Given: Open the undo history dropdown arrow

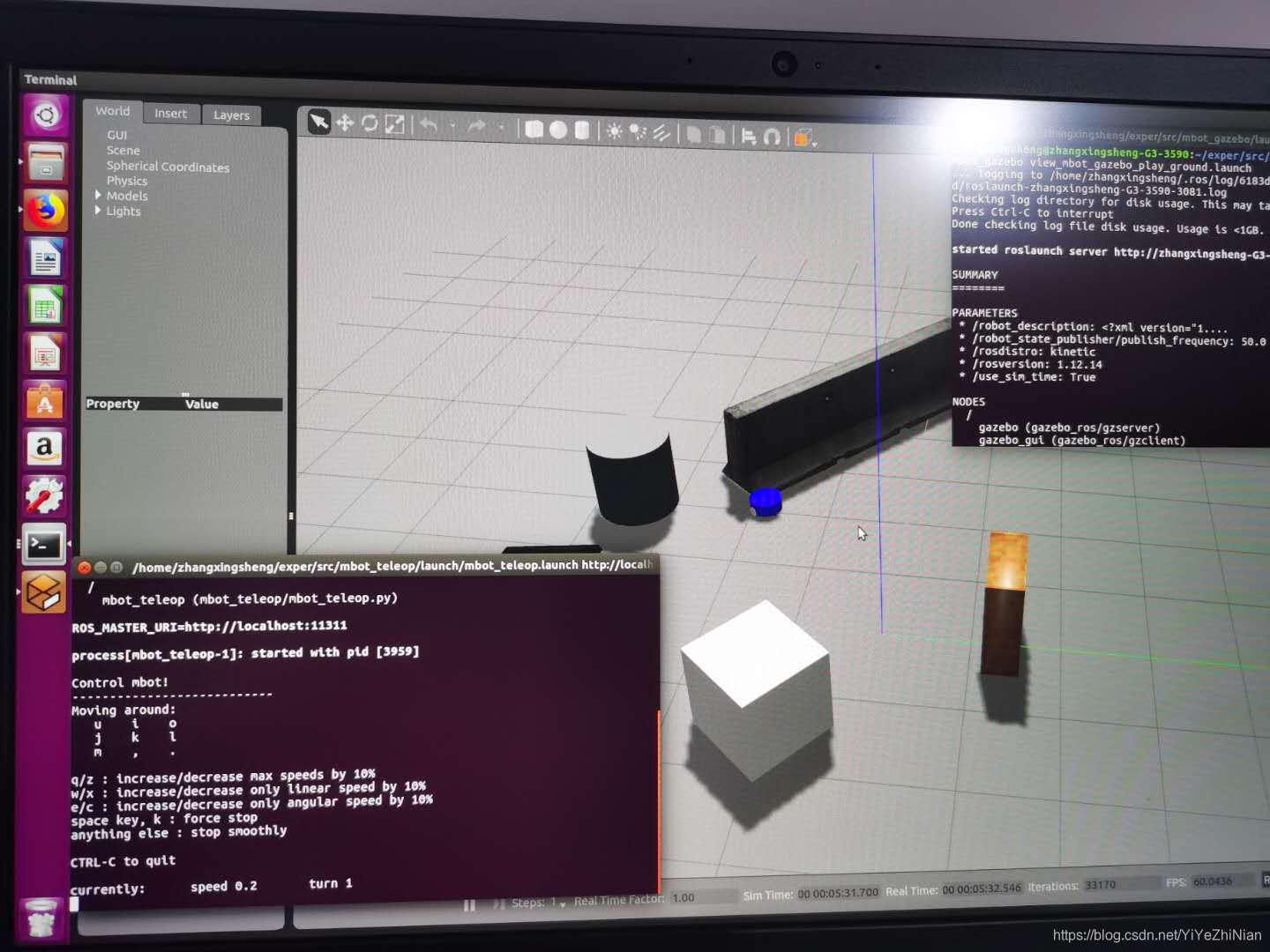Looking at the screenshot, I should (x=452, y=126).
